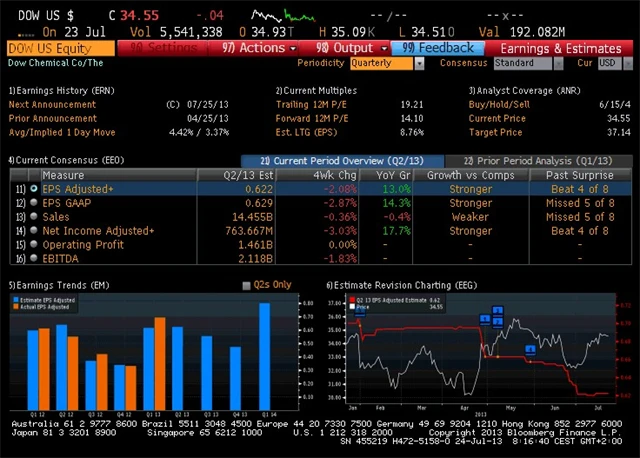Open the Output menu
This screenshot has height=458, width=640.
tap(344, 48)
